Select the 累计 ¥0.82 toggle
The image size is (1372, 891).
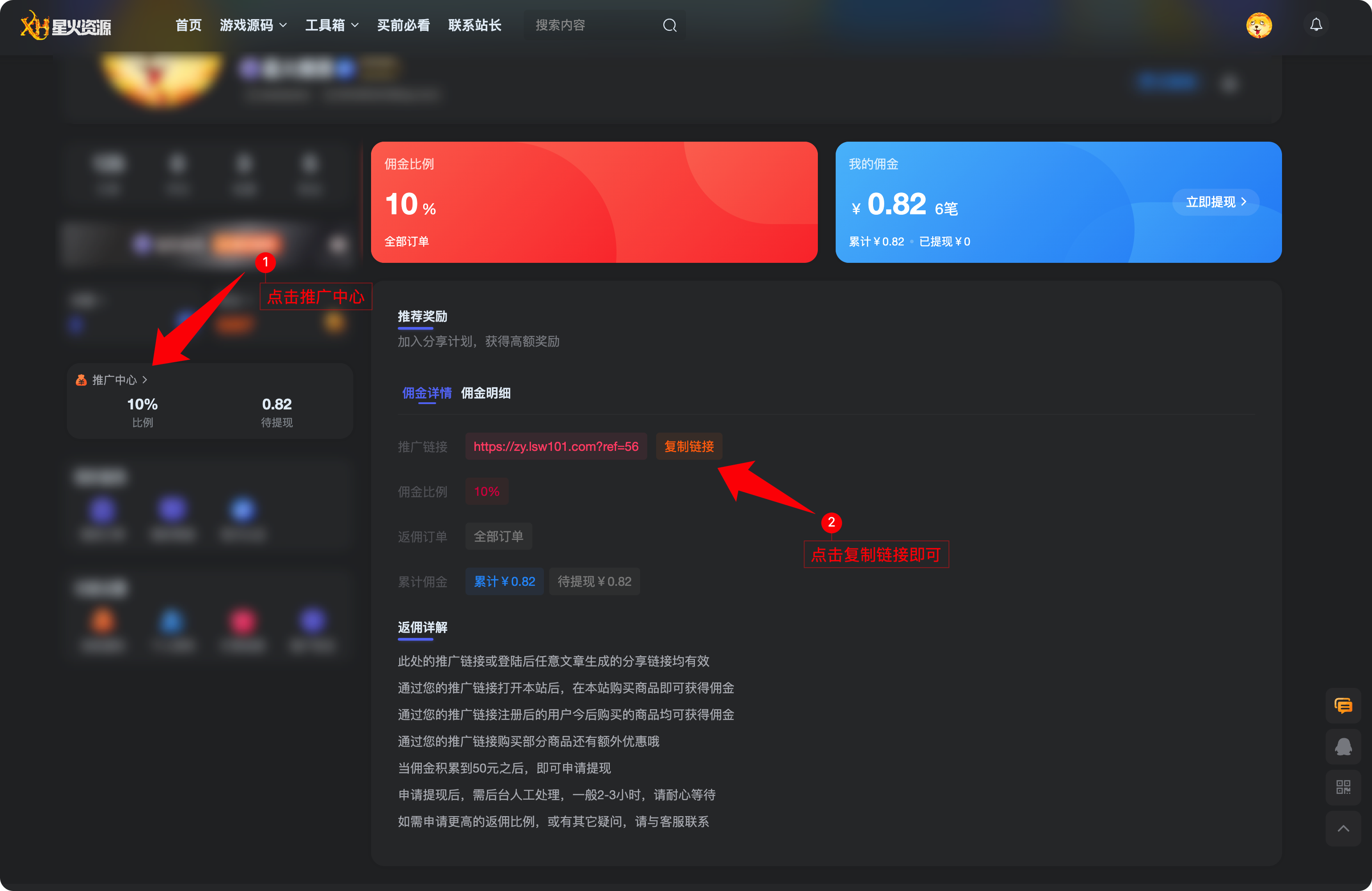pos(504,581)
